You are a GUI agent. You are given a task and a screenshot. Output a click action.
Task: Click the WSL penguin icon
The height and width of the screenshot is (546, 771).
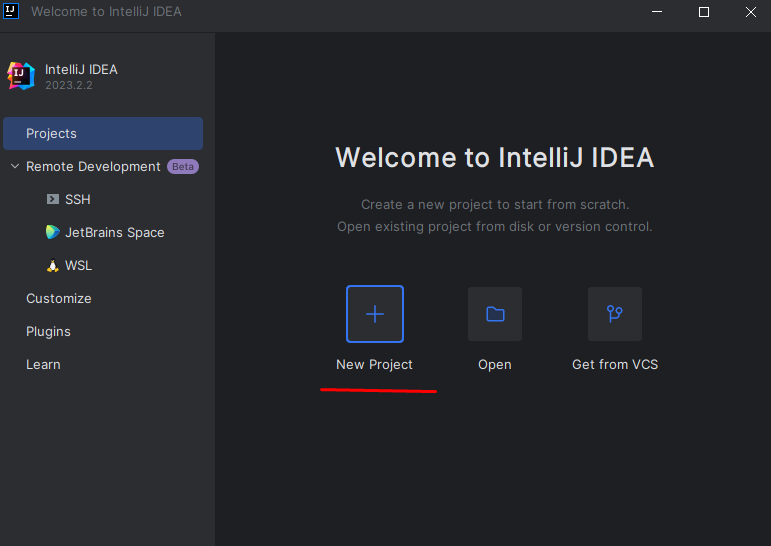53,266
